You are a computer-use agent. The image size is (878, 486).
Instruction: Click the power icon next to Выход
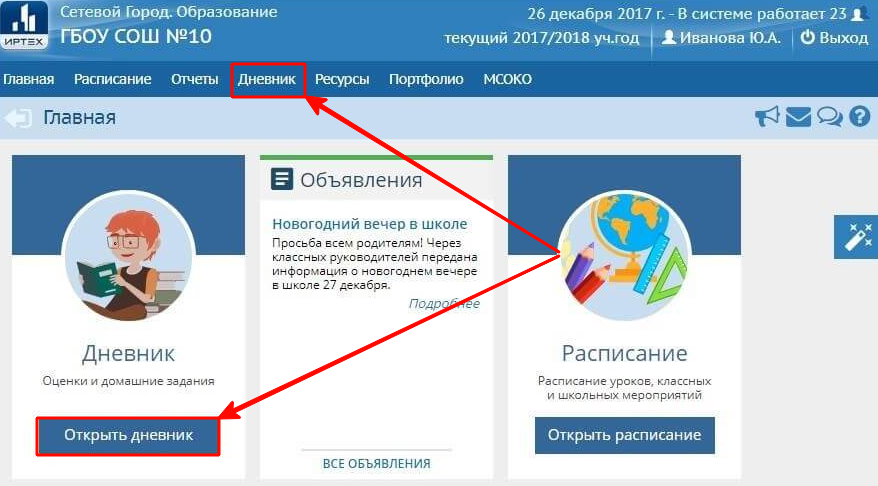(x=807, y=38)
